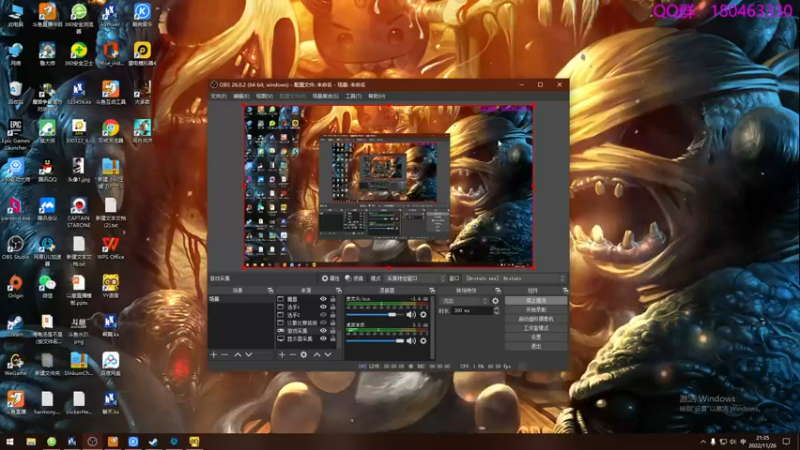Add a new source with the plus icon
Viewport: 800px width, 450px height.
pyautogui.click(x=282, y=355)
